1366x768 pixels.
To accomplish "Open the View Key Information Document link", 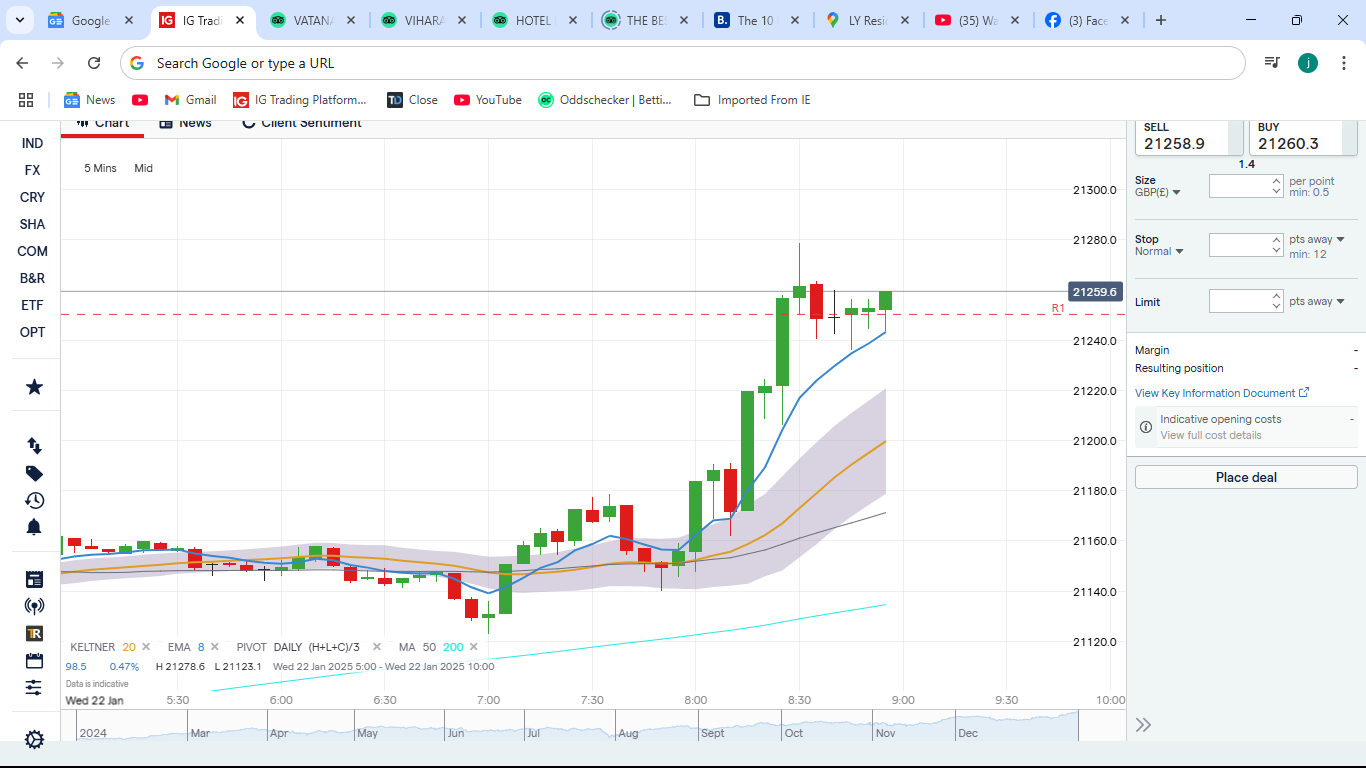I will coord(1221,393).
